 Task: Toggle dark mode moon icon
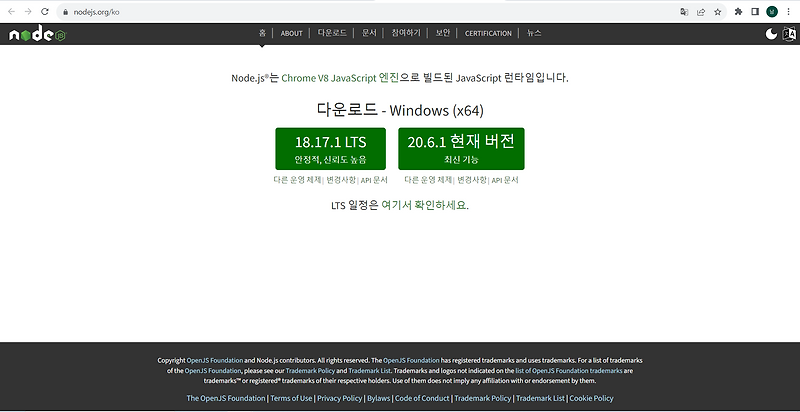771,34
